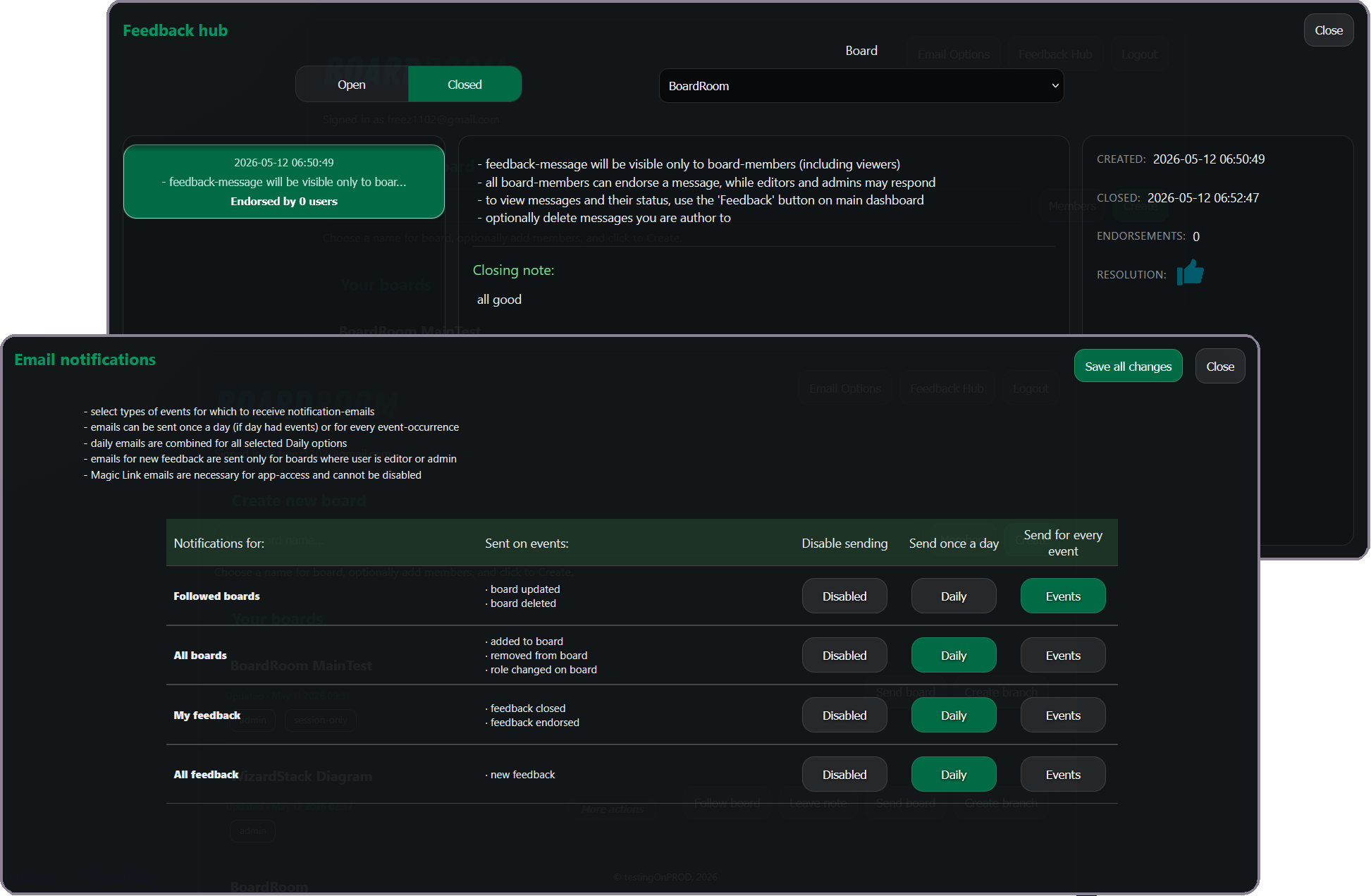The width and height of the screenshot is (1371, 896).
Task: Click the 'board updated' event text
Action: [525, 589]
